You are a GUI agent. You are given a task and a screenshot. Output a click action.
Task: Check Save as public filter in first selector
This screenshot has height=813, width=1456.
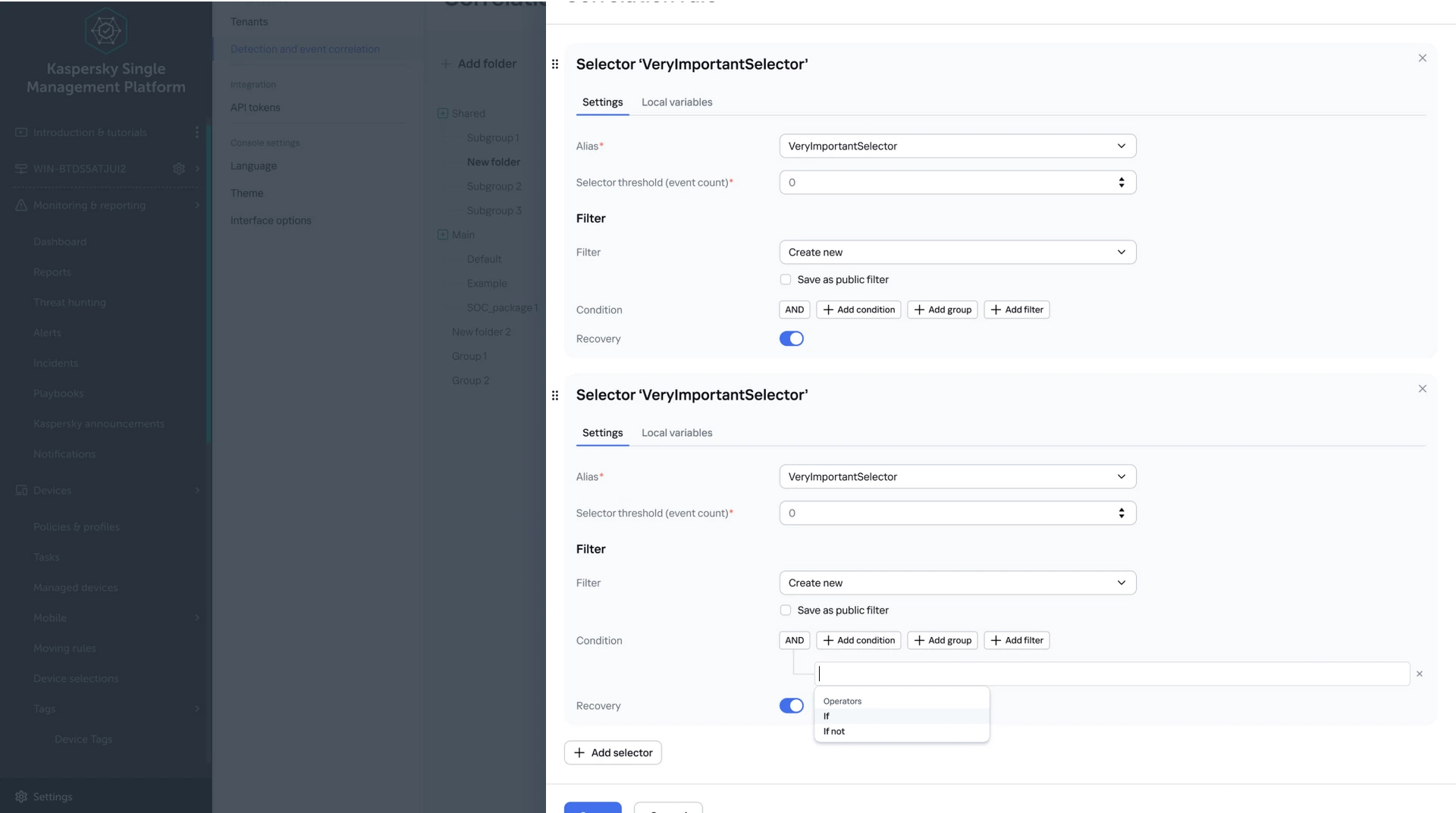point(786,280)
